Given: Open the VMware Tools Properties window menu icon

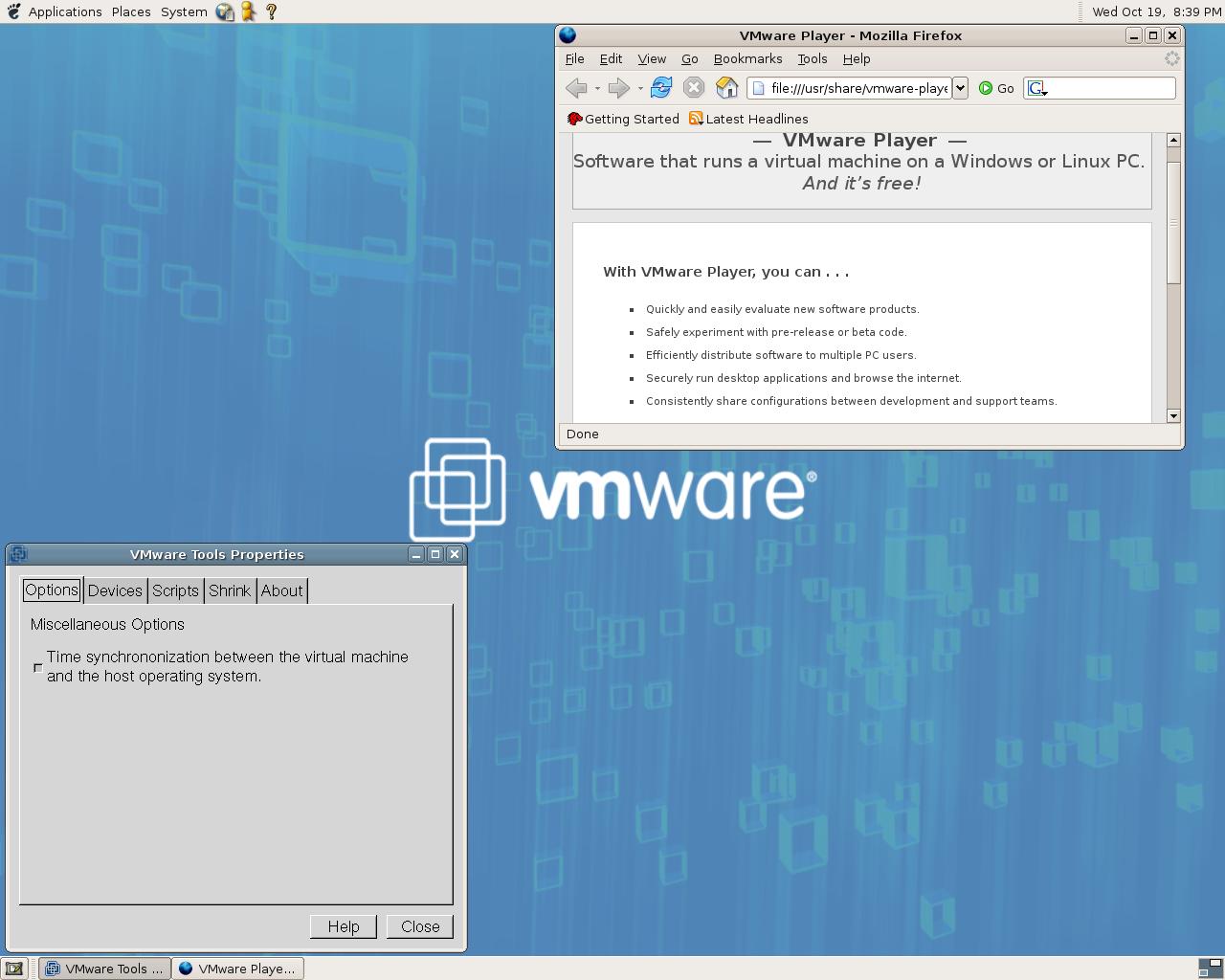Looking at the screenshot, I should click(18, 554).
